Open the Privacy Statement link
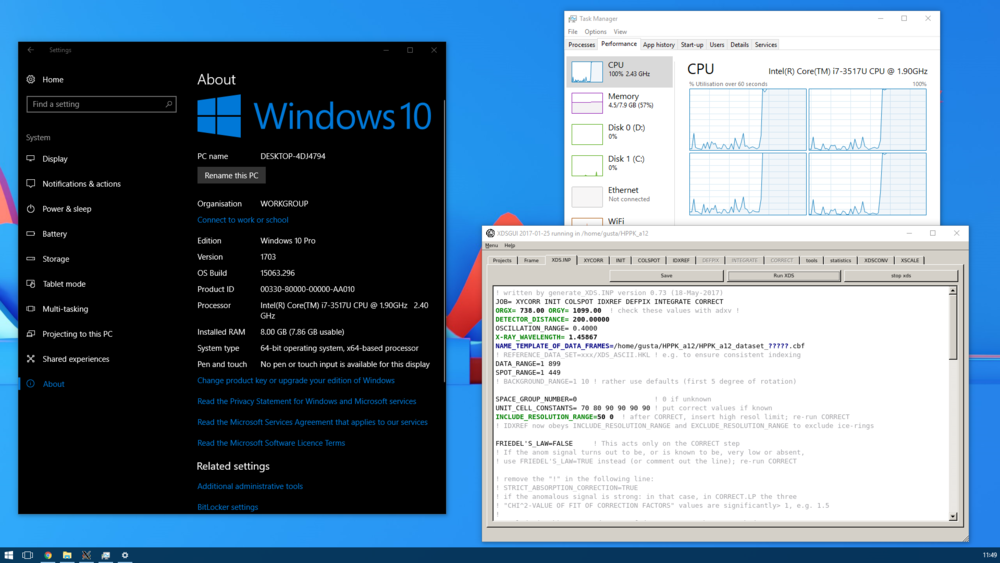This screenshot has height=563, width=1000. (306, 402)
